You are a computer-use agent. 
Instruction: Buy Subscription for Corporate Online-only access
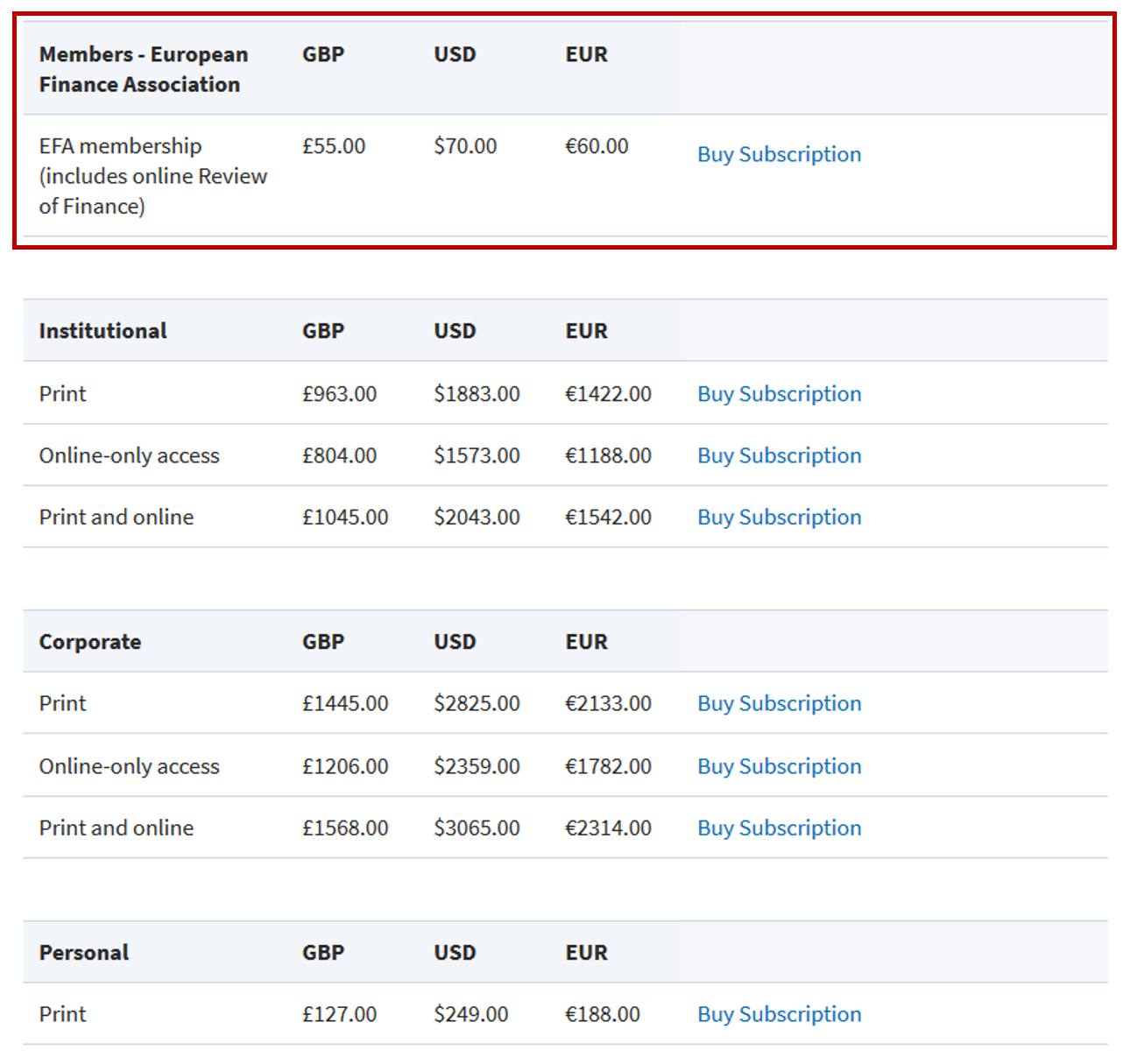779,766
